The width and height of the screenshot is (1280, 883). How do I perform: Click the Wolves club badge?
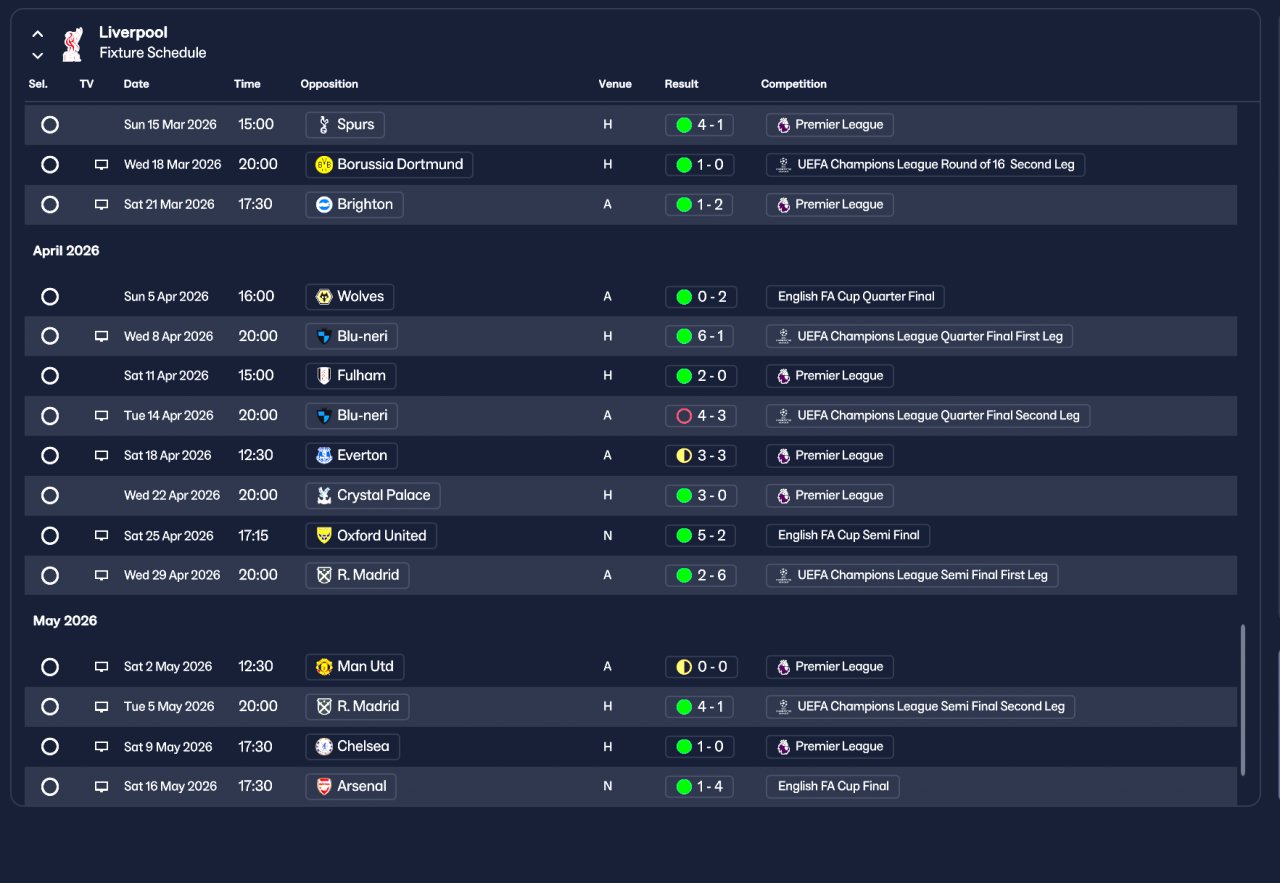click(x=323, y=297)
